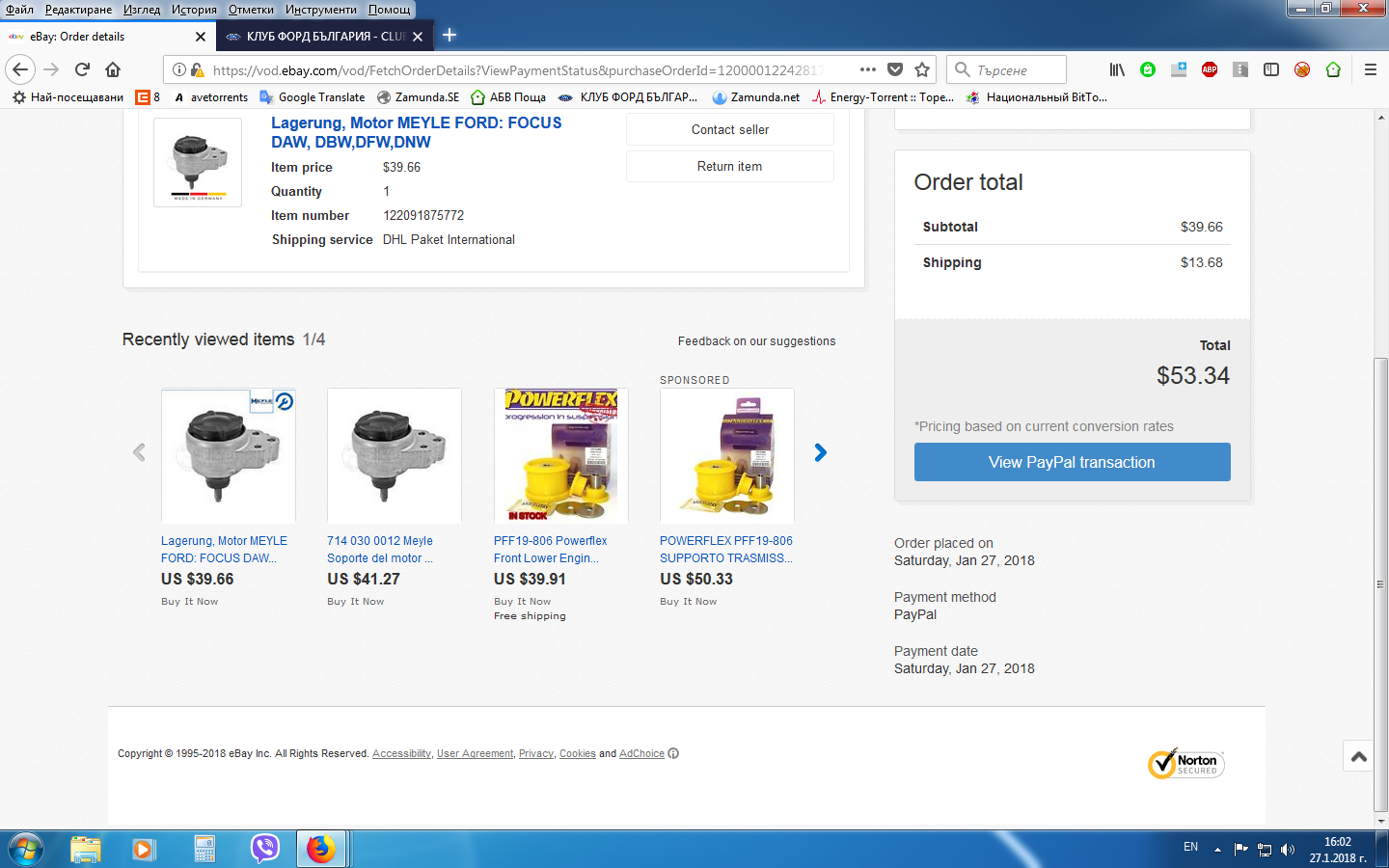Viewport: 1389px width, 868px height.
Task: Open the Инструменти menu
Action: 320,9
